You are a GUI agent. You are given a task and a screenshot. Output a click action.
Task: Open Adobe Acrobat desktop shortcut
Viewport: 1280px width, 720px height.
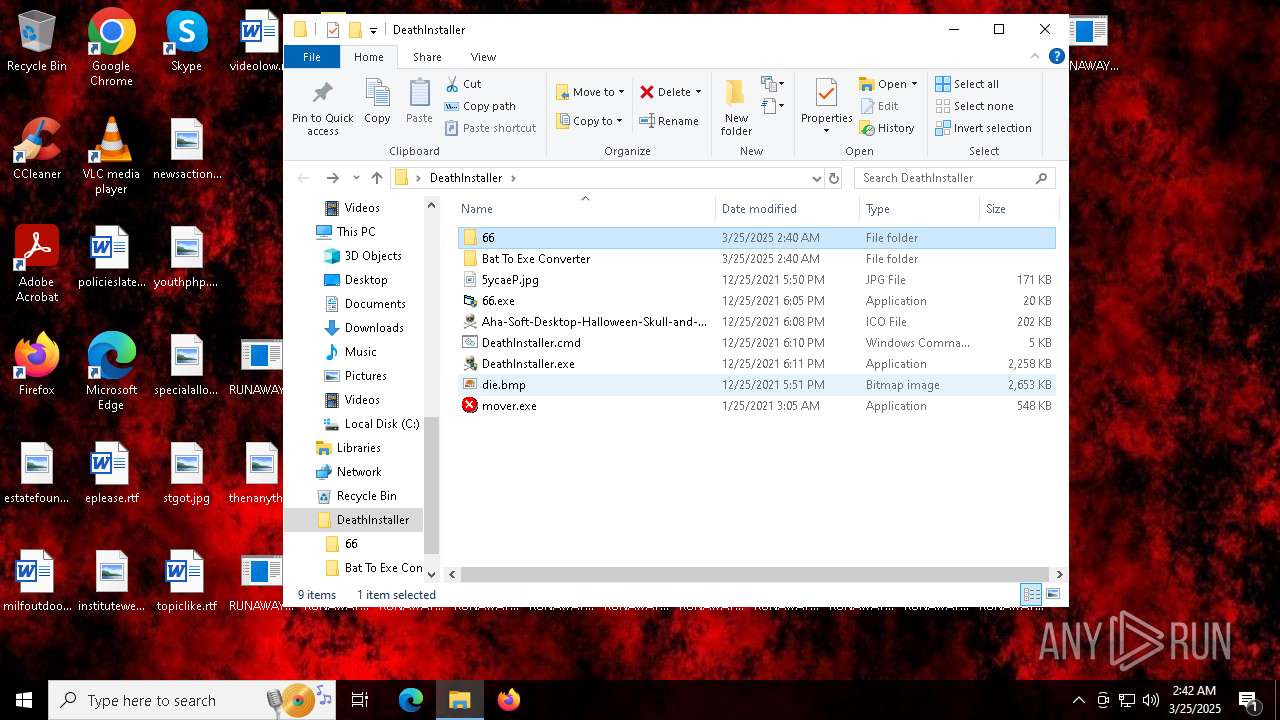point(37,264)
